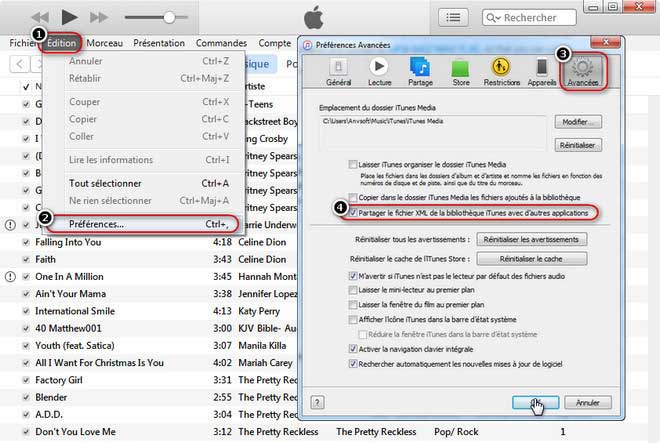660x443 pixels.
Task: Click the rewind (previous track) button
Action: click(39, 17)
